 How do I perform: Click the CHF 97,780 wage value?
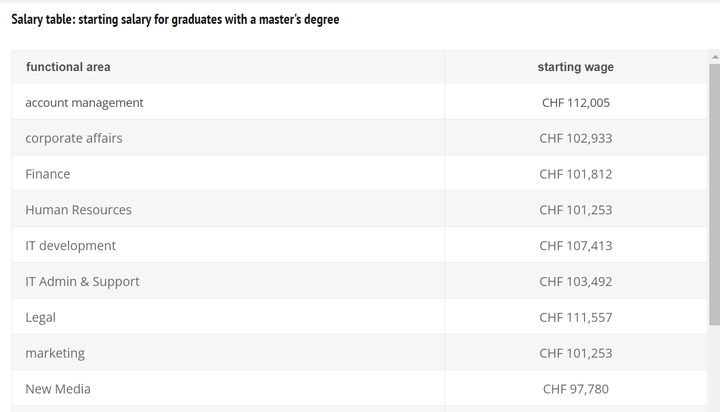click(575, 388)
